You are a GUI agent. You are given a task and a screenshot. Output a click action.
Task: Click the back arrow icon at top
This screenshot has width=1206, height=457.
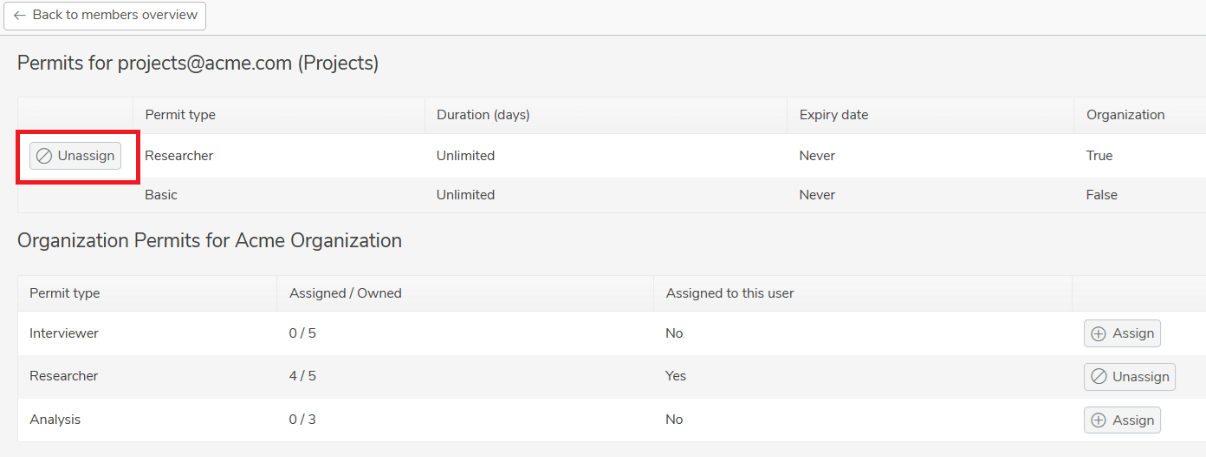(x=19, y=15)
